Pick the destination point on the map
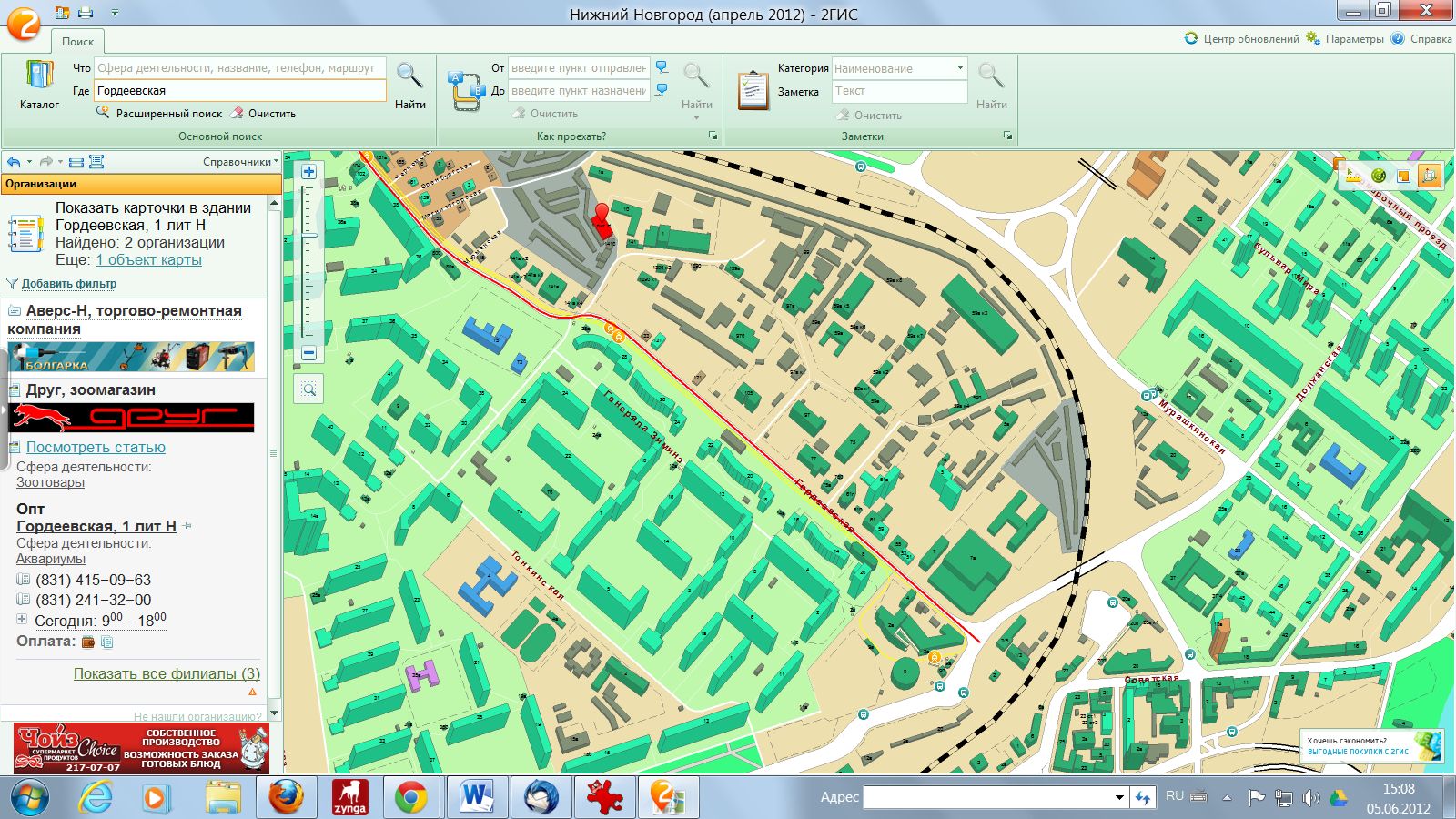The height and width of the screenshot is (819, 1456). tap(662, 91)
